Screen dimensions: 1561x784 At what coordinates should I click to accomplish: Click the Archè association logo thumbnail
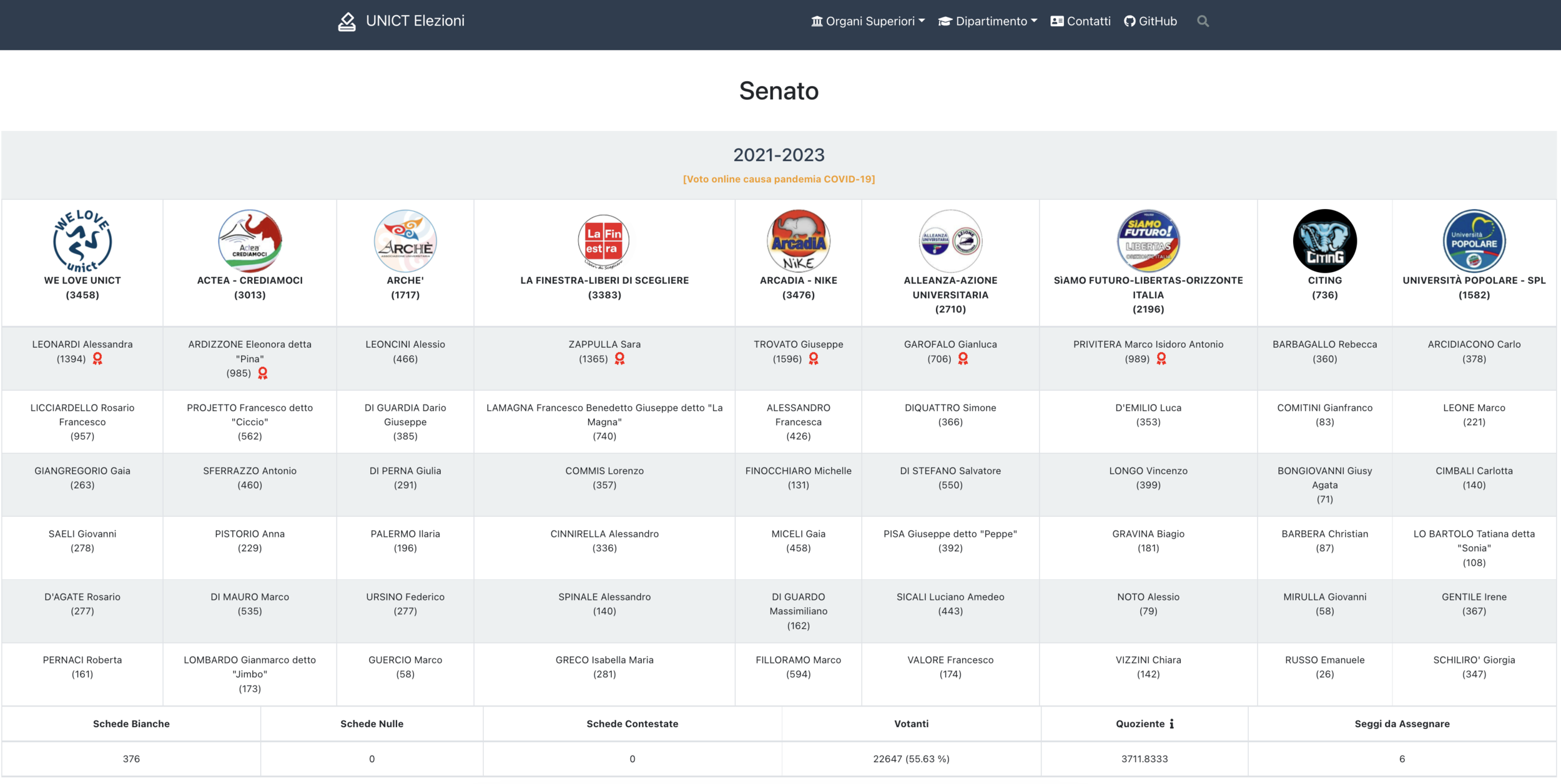tap(405, 241)
